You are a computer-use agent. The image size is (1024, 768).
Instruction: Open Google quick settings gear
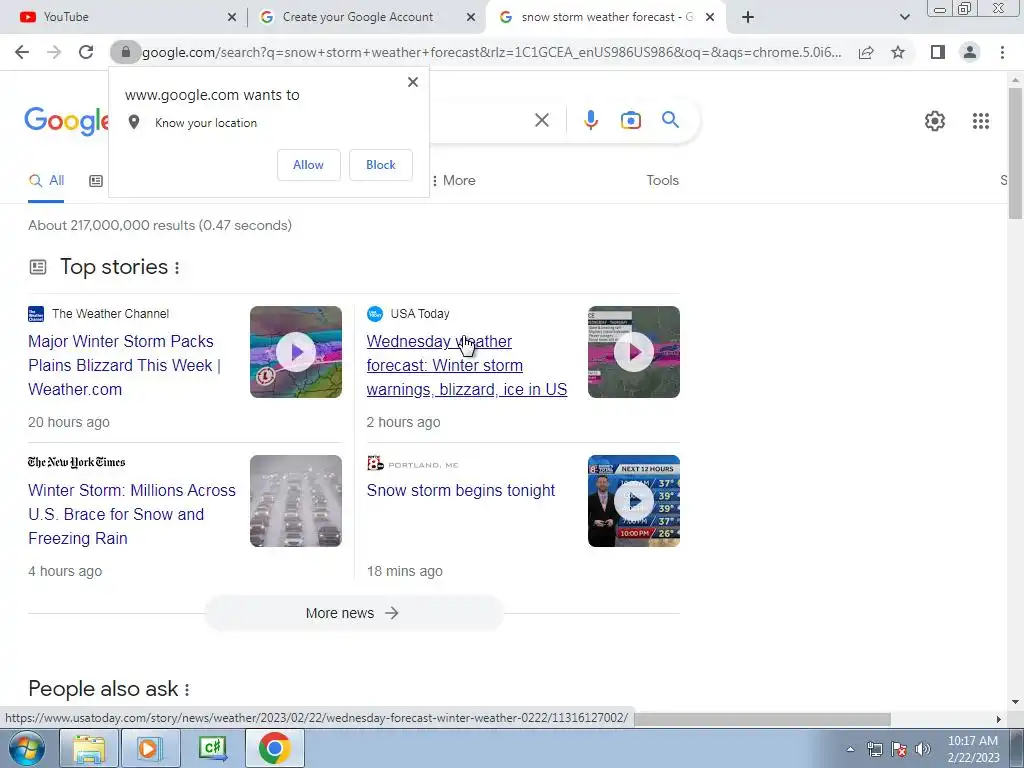[x=935, y=121]
